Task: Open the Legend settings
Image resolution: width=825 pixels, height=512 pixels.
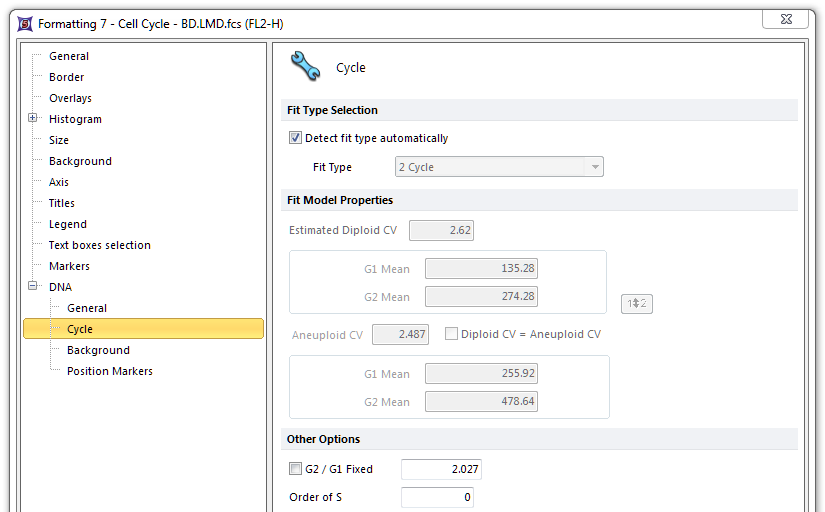Action: 68,224
